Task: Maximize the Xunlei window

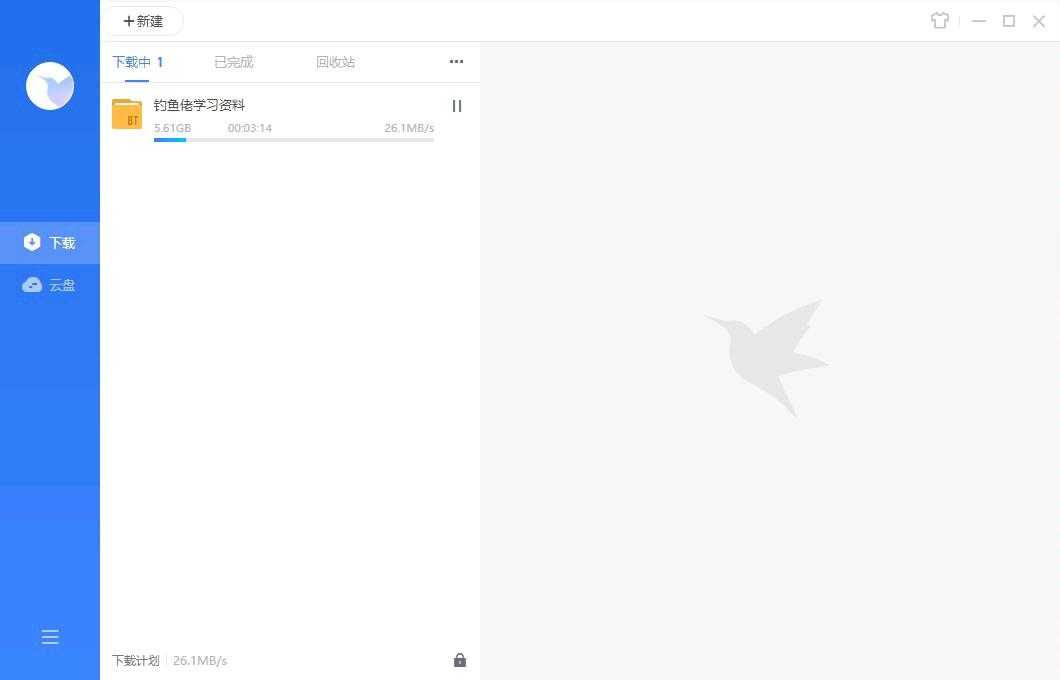Action: (1009, 21)
